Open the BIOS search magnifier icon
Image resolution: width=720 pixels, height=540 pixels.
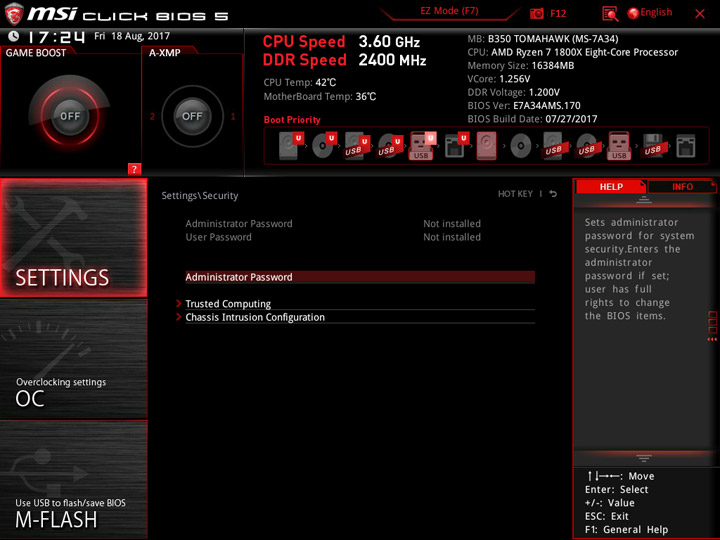[610, 14]
